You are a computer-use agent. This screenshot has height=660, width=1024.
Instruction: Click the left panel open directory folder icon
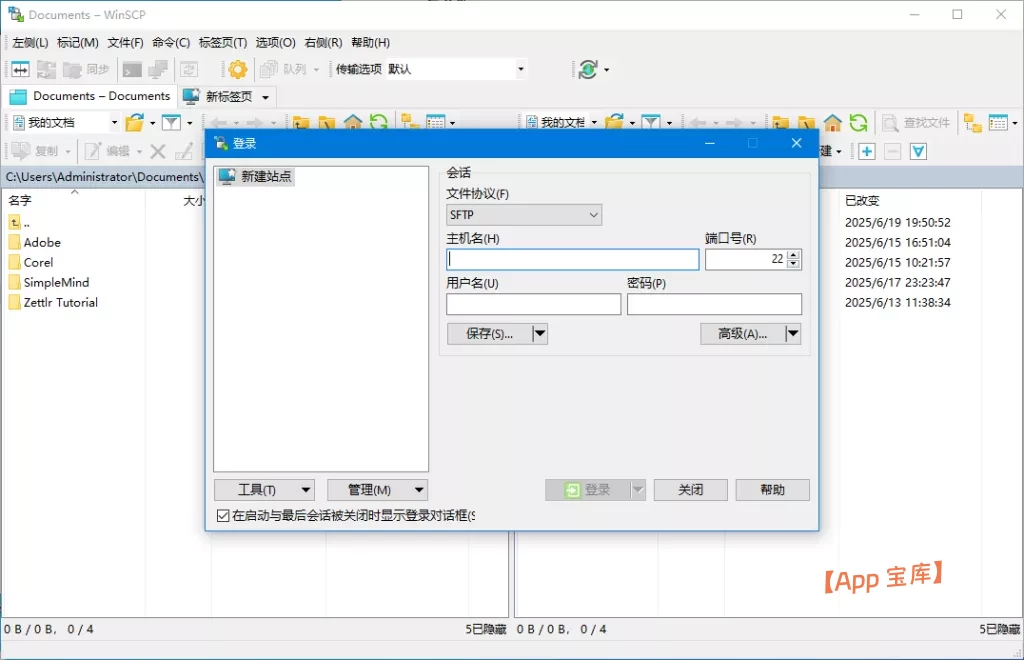(x=135, y=122)
